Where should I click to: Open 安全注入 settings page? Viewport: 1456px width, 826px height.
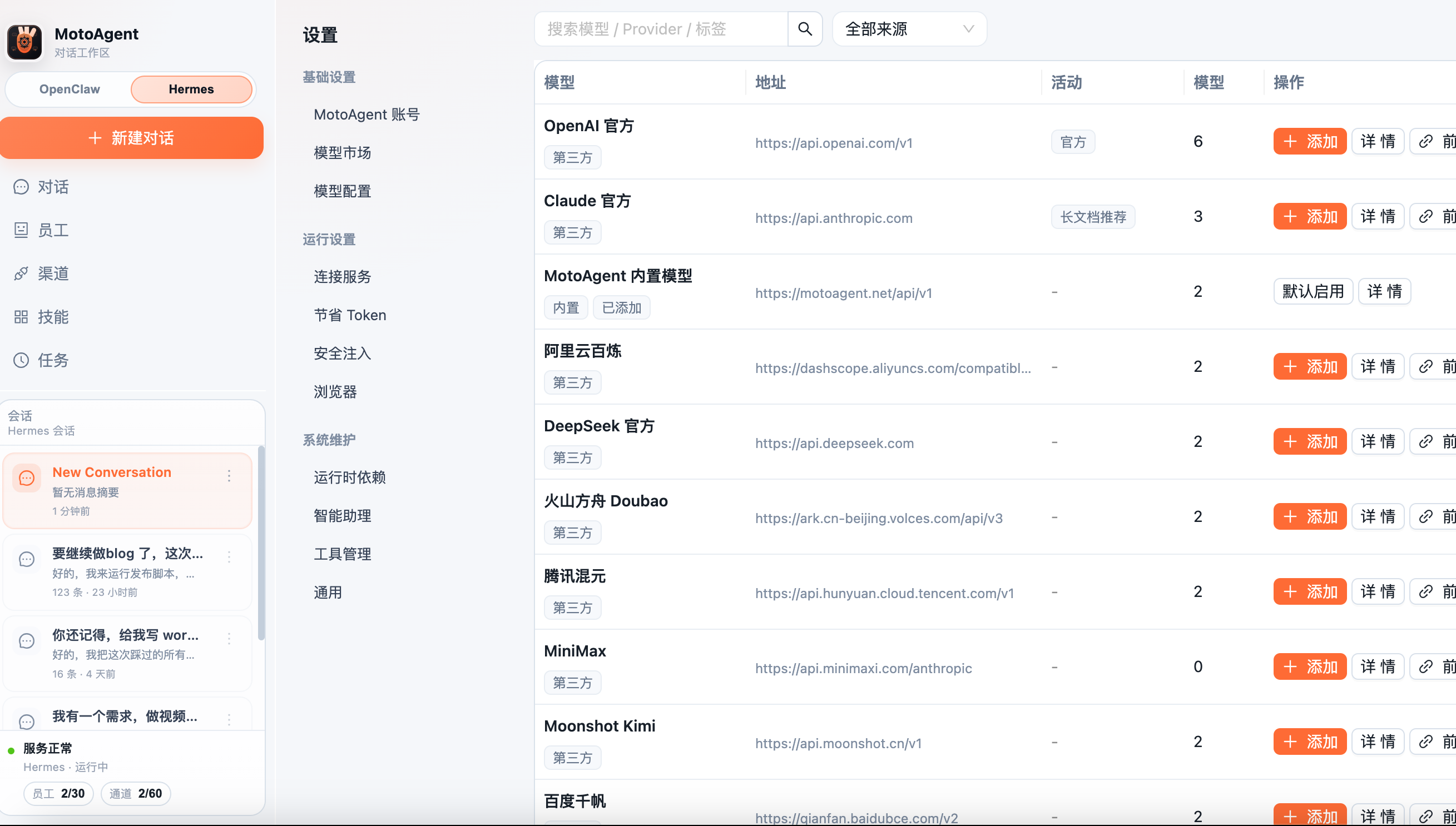point(342,354)
